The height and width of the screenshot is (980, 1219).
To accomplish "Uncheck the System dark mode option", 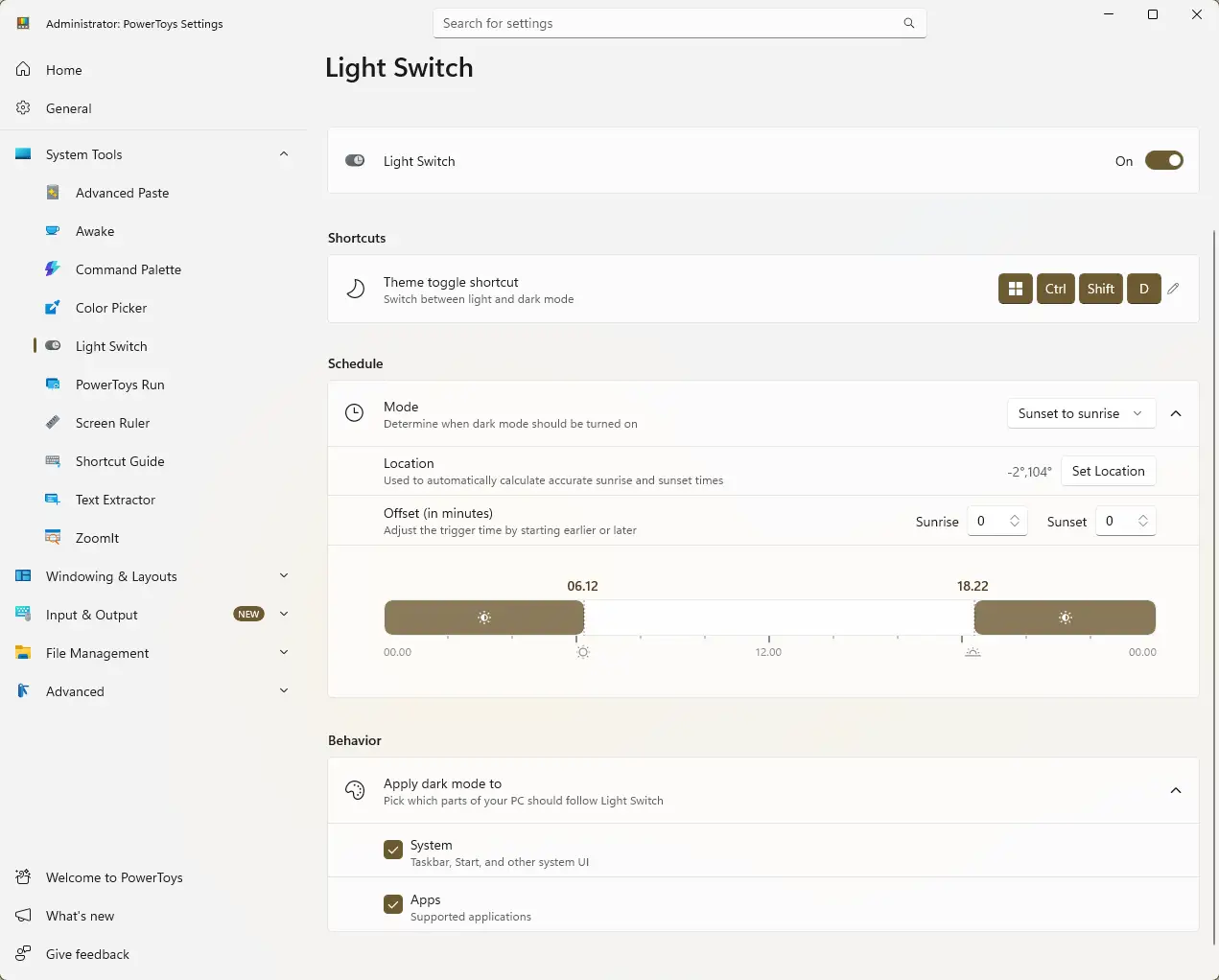I will coord(392,850).
